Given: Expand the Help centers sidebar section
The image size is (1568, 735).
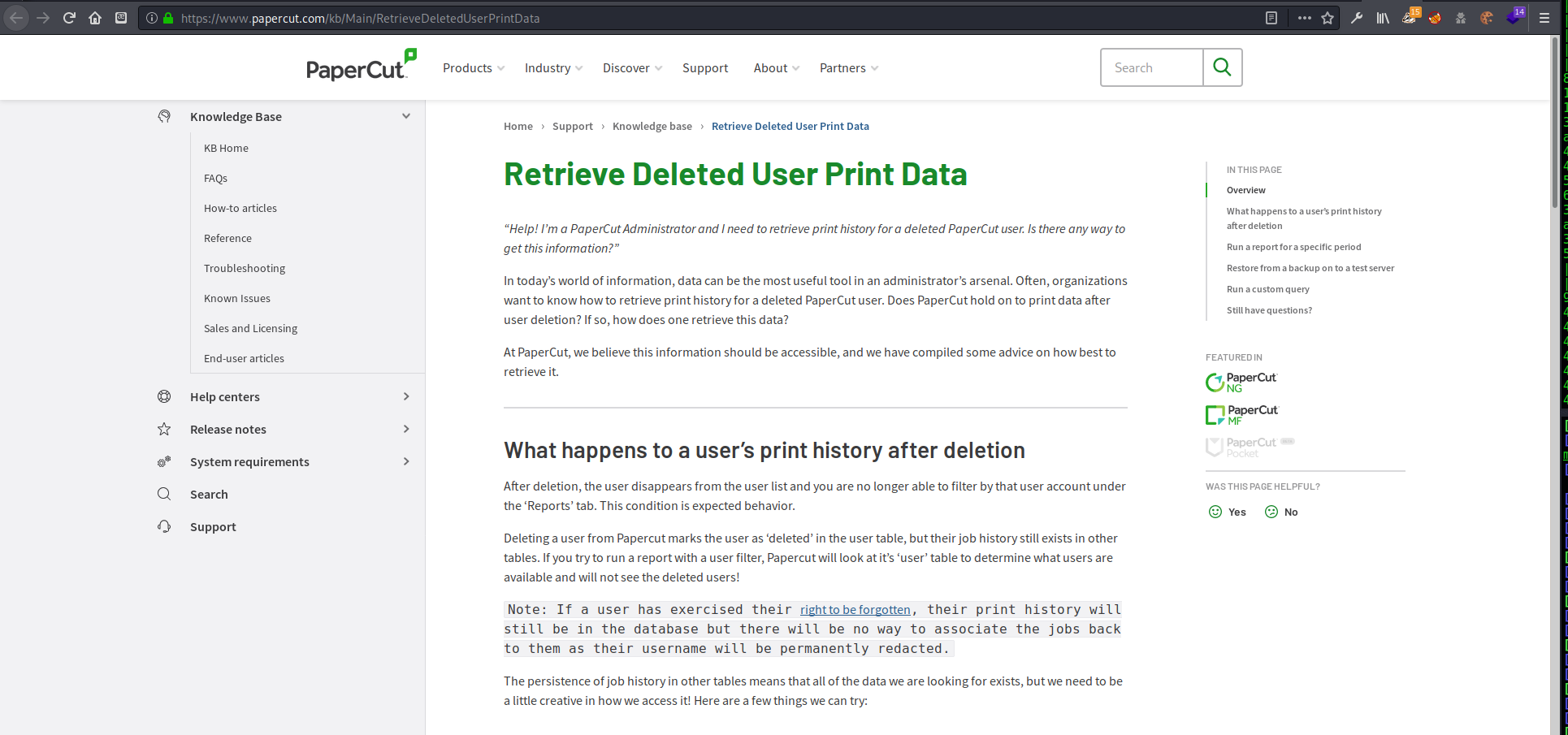Looking at the screenshot, I should (406, 396).
